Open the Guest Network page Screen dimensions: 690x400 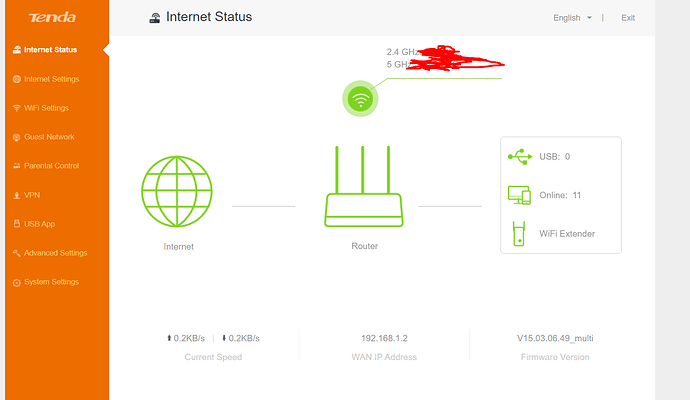click(x=49, y=137)
